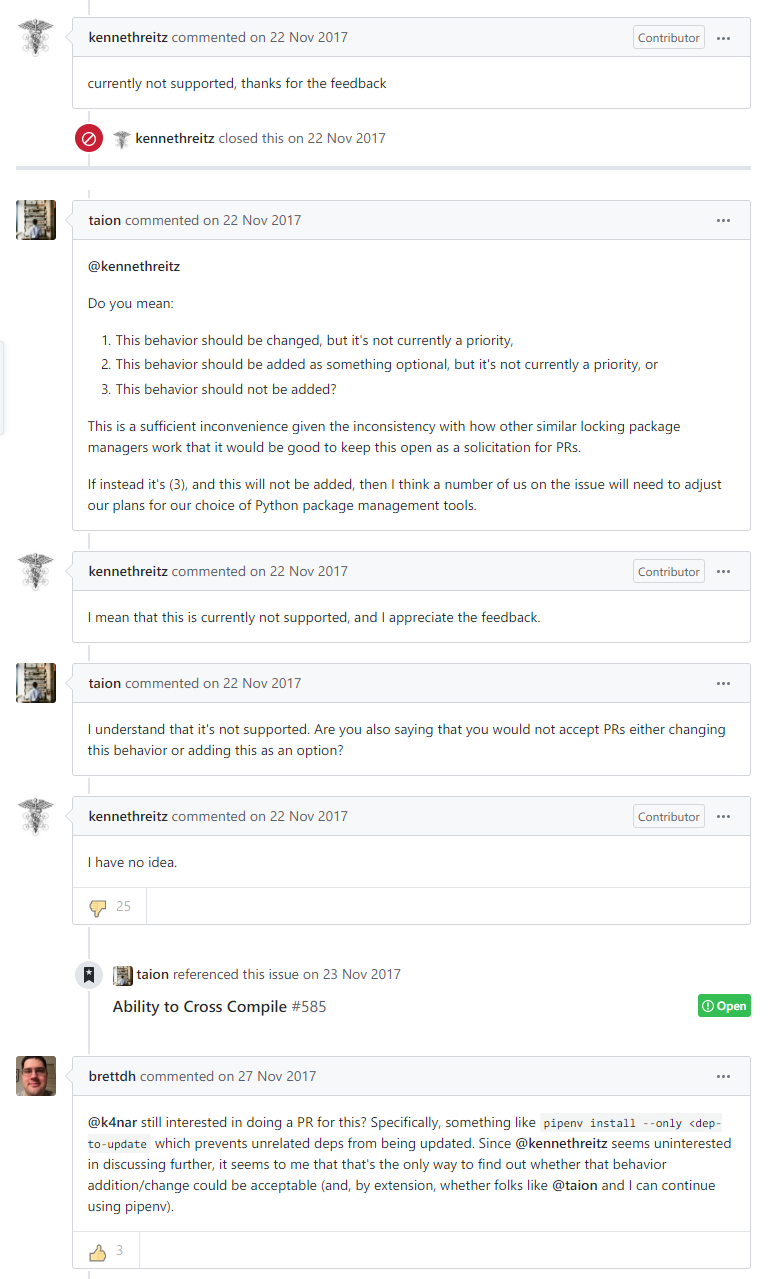Expand the options menu on taion's 'Do you mean' comment
768x1279 pixels.
coord(723,221)
